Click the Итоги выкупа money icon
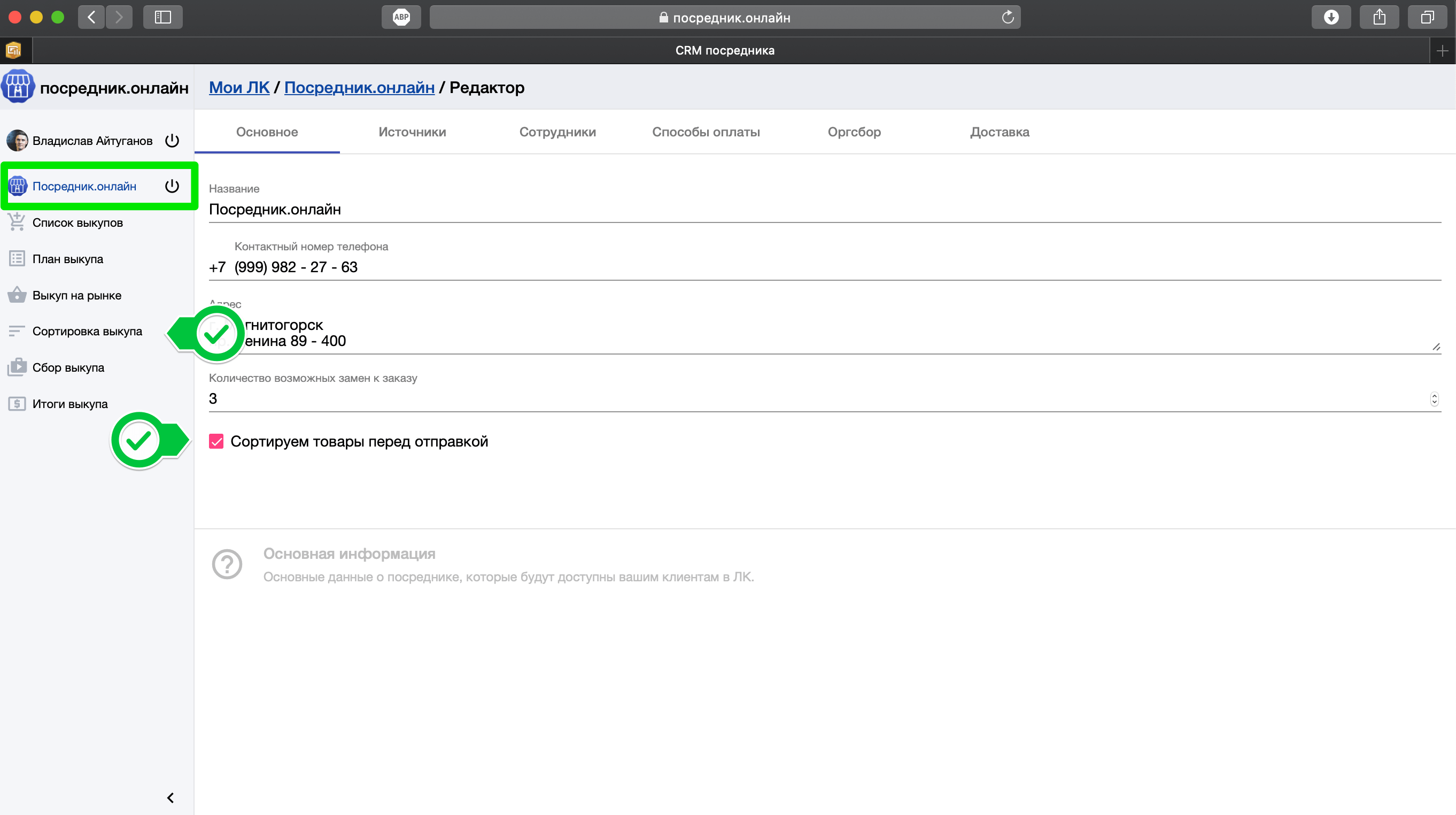 coord(17,404)
